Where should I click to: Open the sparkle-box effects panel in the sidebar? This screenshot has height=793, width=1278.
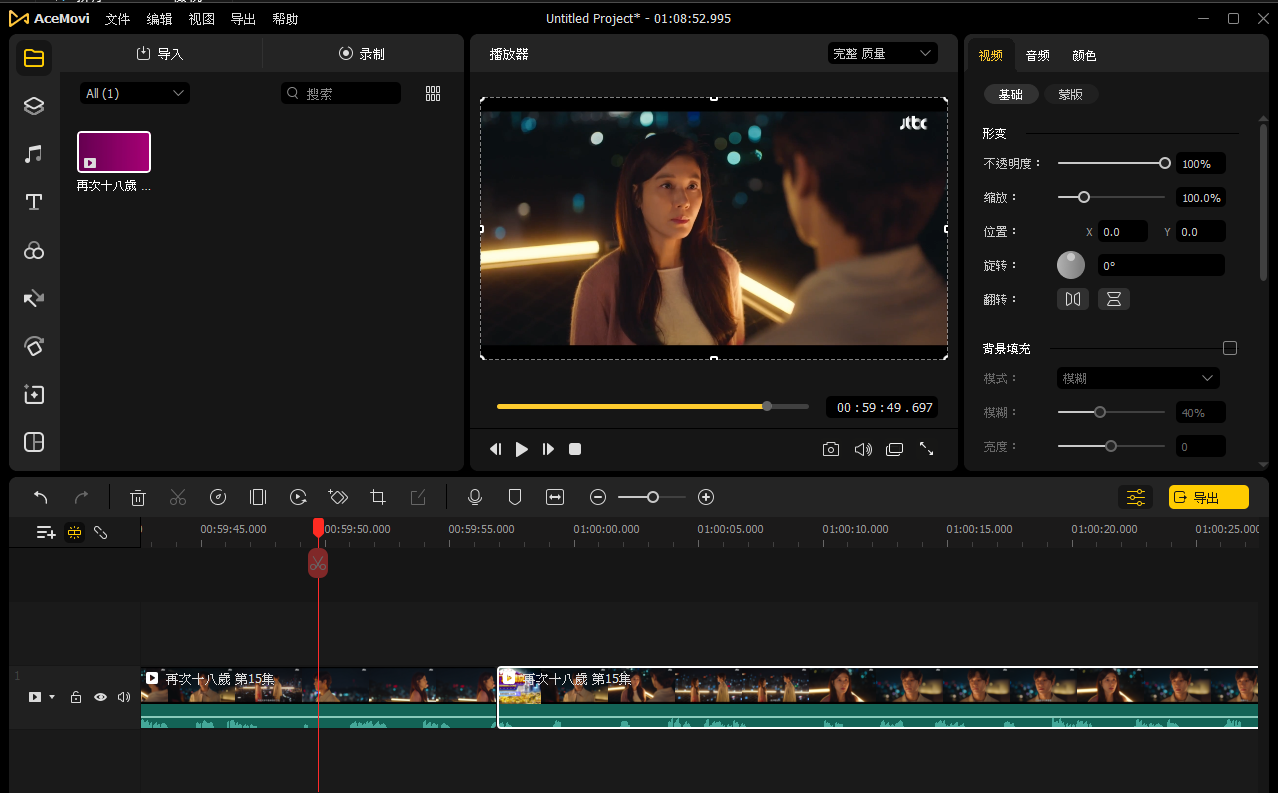[34, 394]
